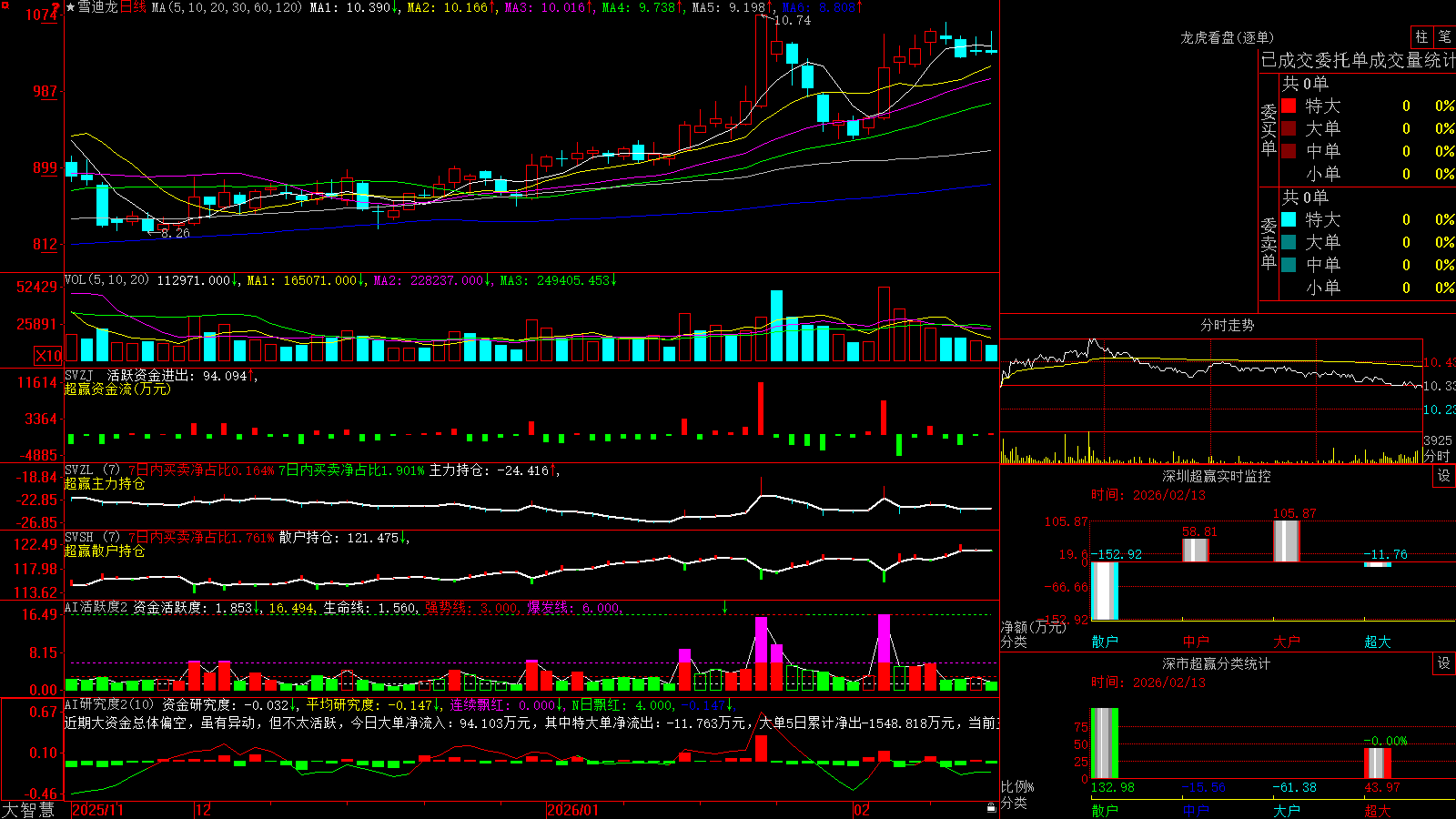Click the VOL(5,10,20) indicator label
This screenshot has width=1456, height=819.
106,280
